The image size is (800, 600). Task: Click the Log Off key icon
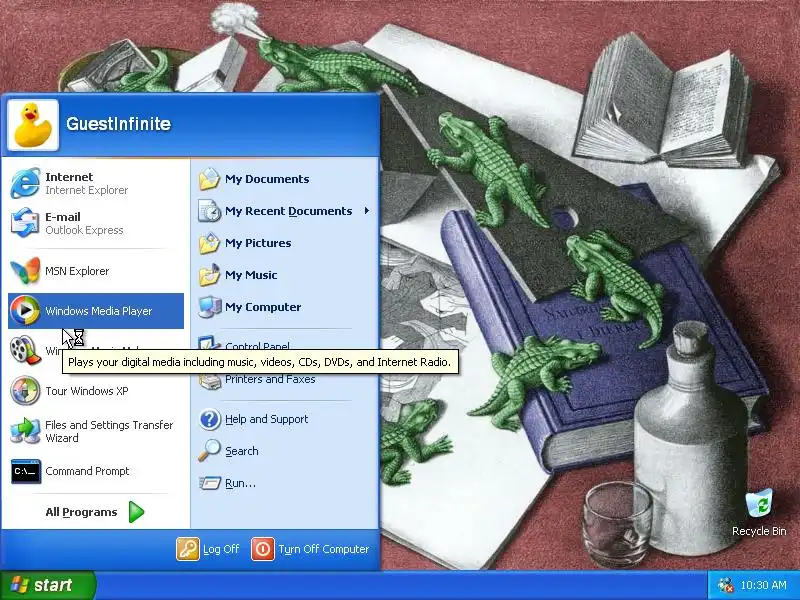coord(187,549)
